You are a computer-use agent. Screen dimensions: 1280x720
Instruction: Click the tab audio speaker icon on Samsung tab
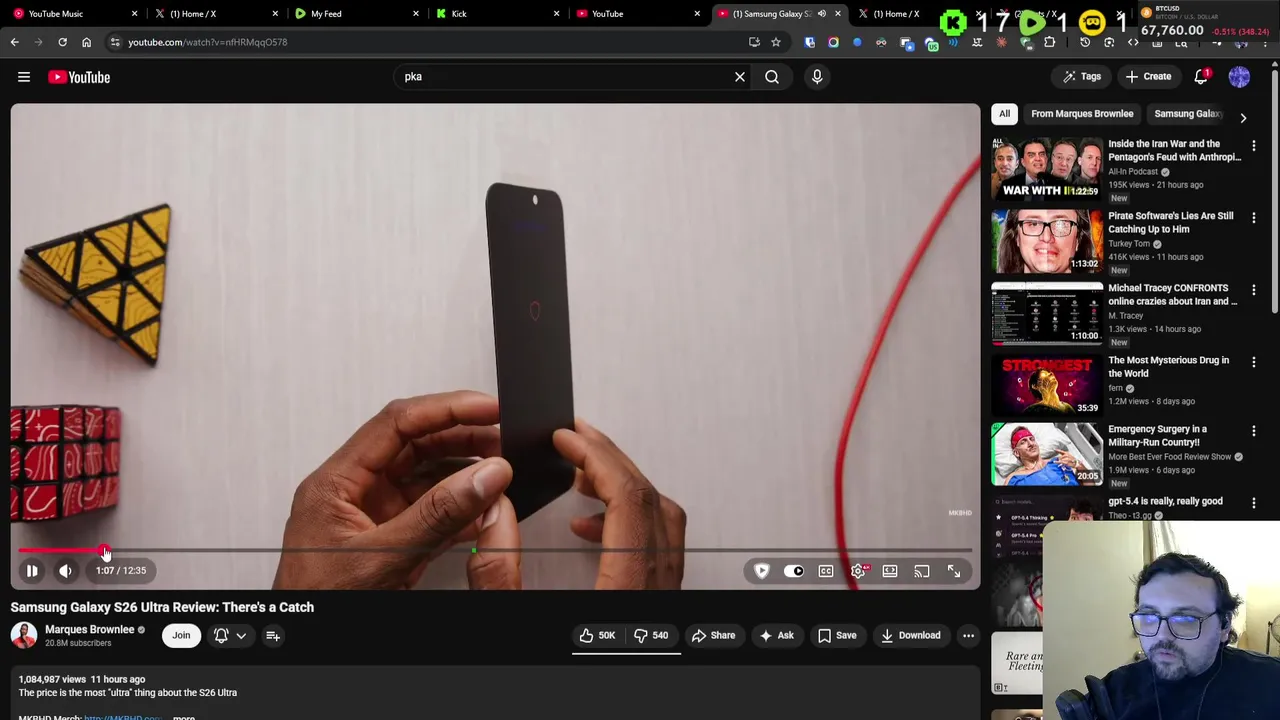(x=821, y=14)
